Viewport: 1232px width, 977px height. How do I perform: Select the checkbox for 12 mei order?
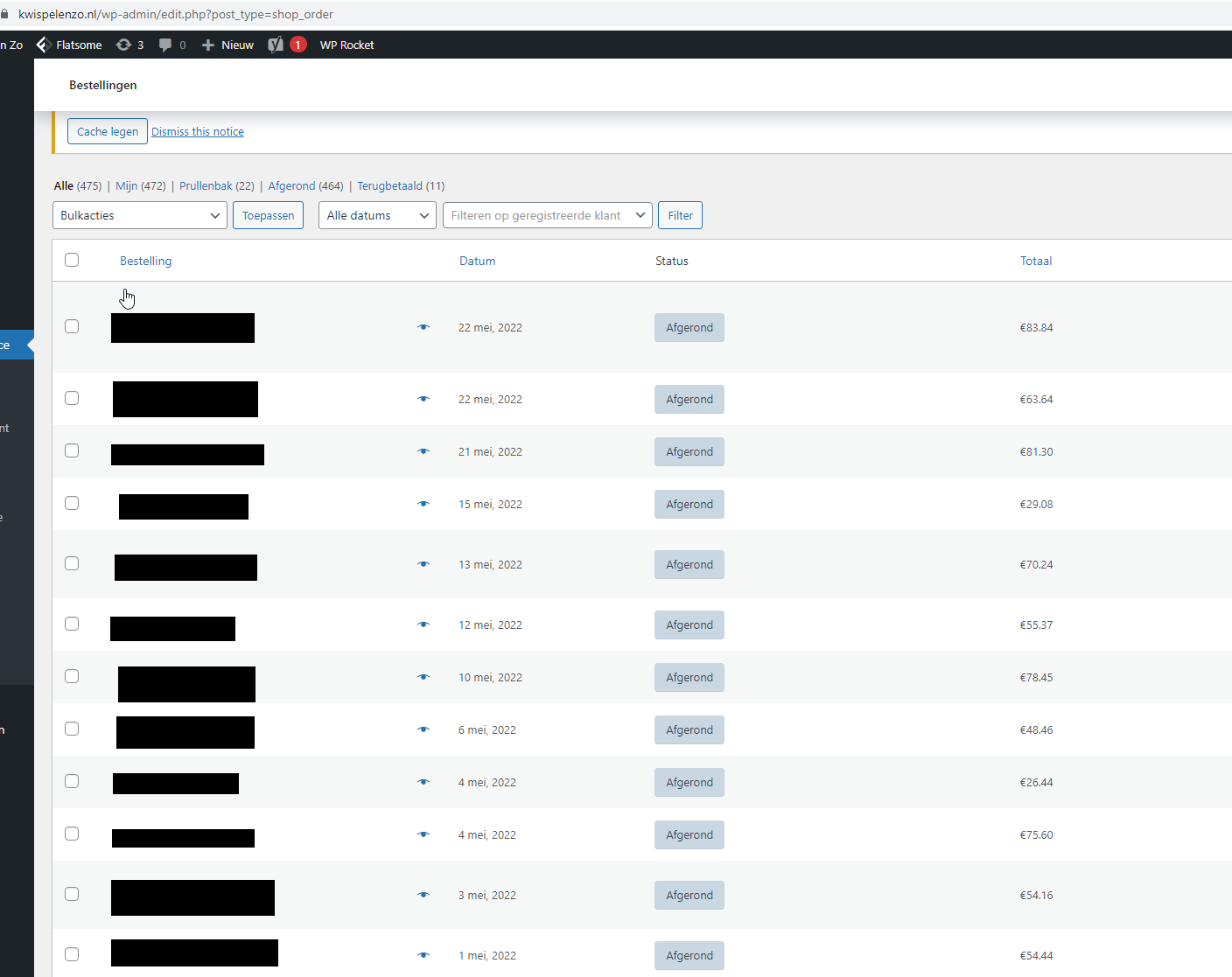click(72, 624)
